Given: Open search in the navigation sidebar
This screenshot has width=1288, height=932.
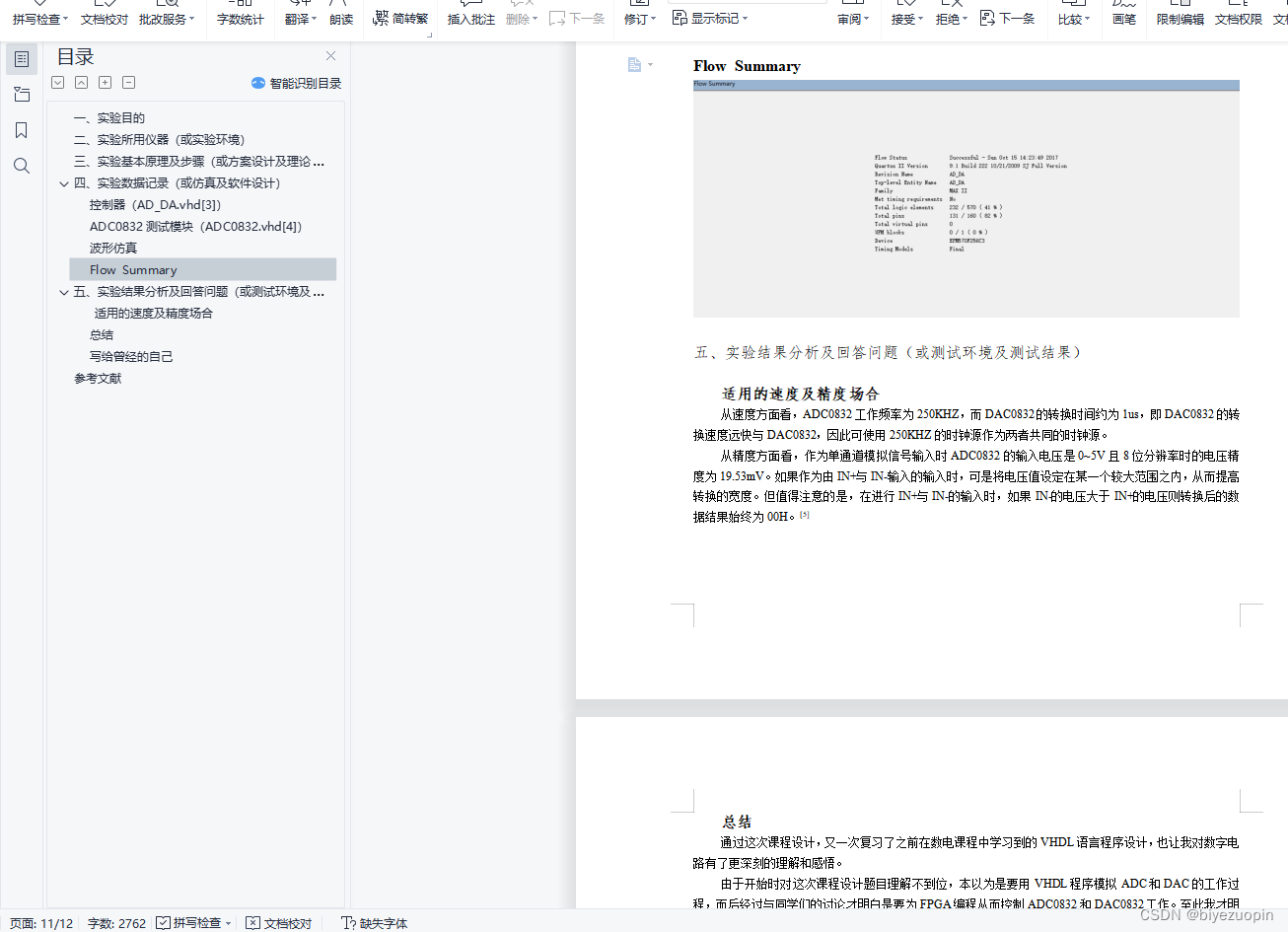Looking at the screenshot, I should [22, 166].
